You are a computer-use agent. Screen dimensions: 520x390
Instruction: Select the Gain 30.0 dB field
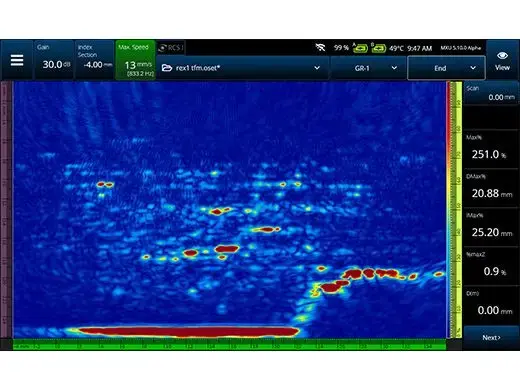pyautogui.click(x=54, y=60)
